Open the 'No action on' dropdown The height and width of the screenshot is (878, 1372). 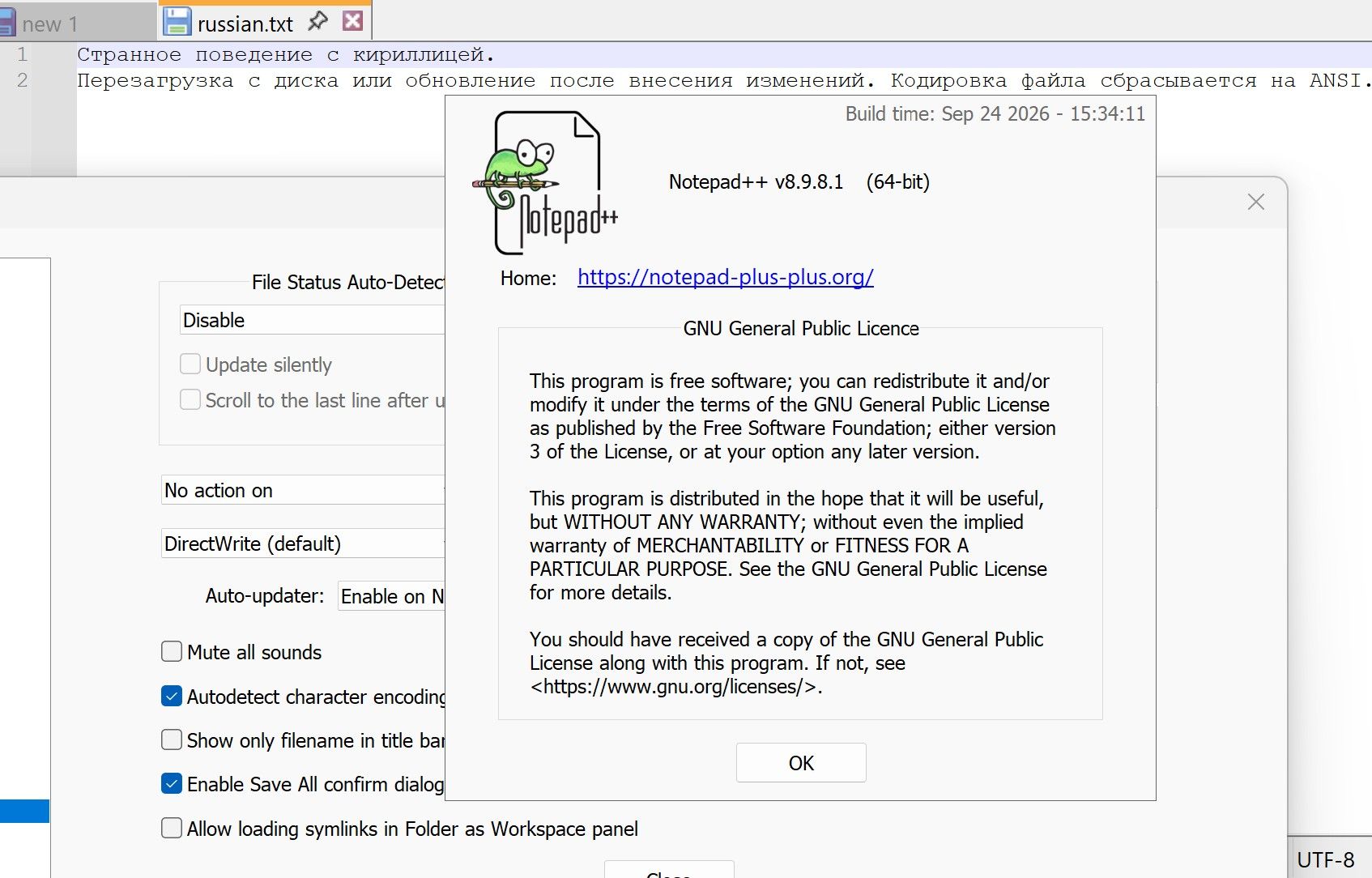tap(303, 490)
